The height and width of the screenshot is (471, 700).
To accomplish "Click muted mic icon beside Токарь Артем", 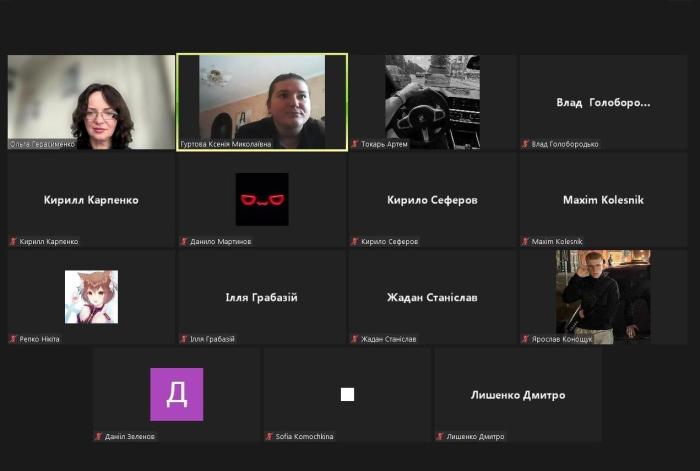I will pos(355,144).
